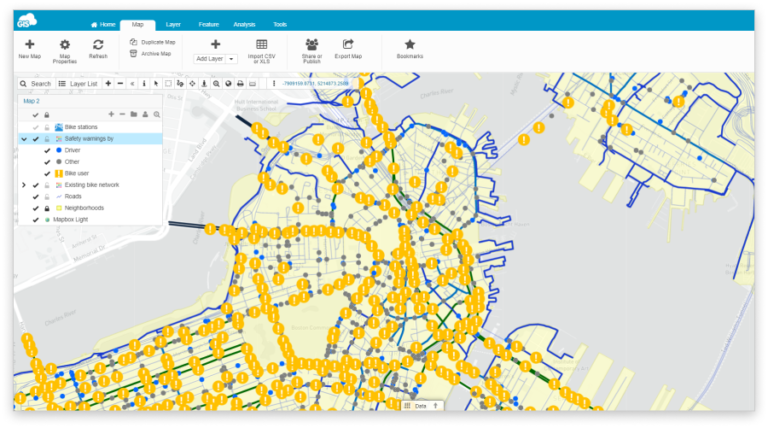Viewport: 768px width, 428px height.
Task: Click Duplicate Map
Action: coord(153,42)
